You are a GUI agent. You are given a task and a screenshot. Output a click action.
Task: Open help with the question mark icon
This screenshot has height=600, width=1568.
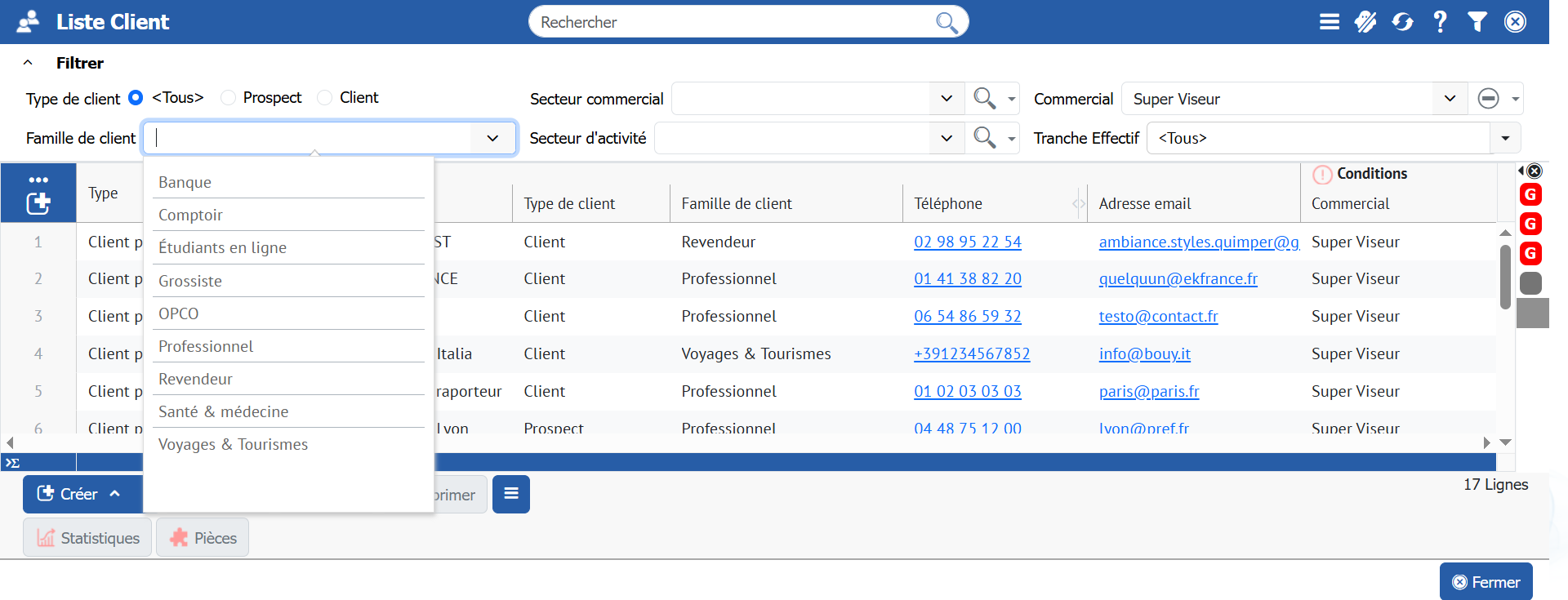click(x=1440, y=22)
